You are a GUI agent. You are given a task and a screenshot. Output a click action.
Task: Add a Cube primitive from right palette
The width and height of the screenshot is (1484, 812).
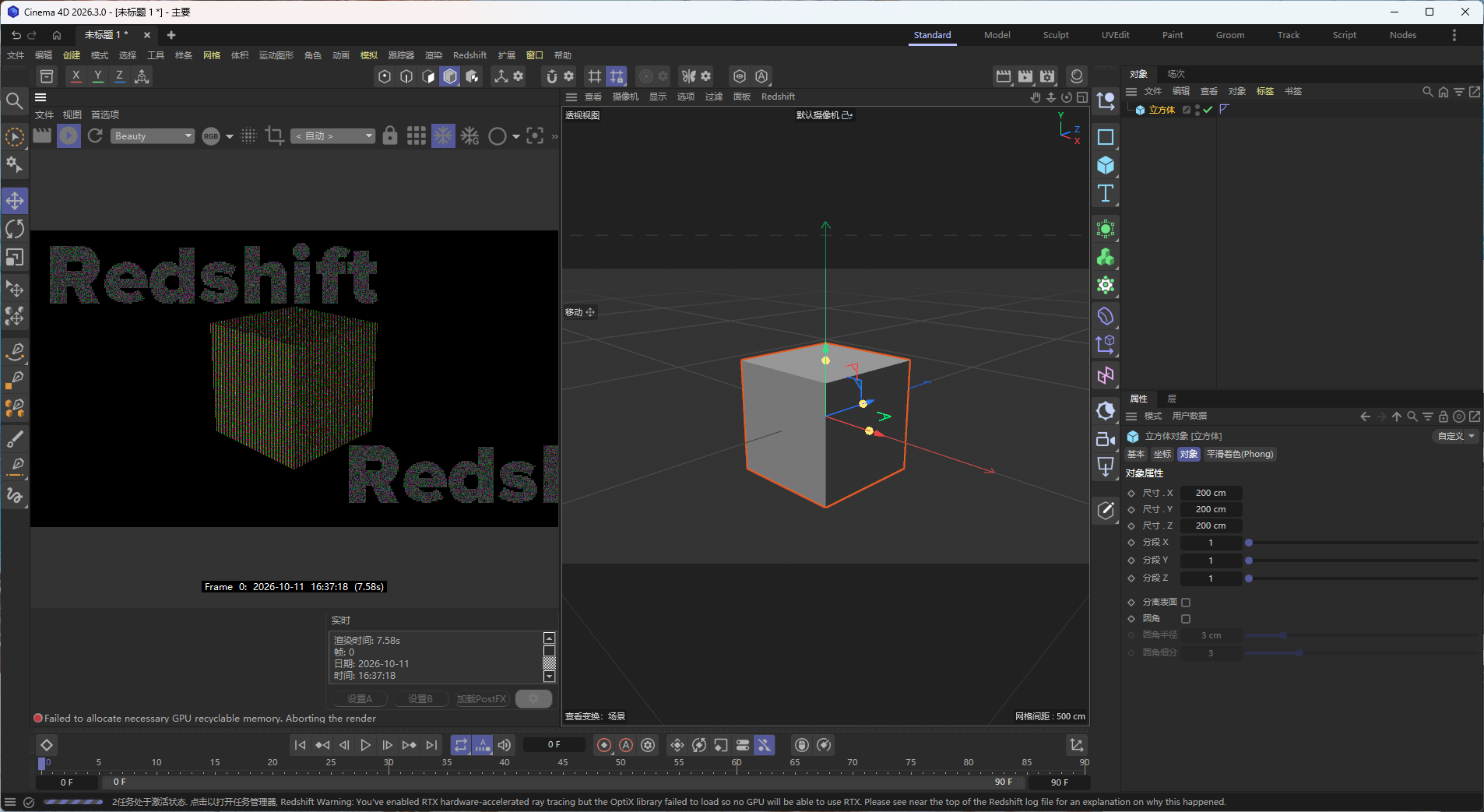pos(1106,165)
